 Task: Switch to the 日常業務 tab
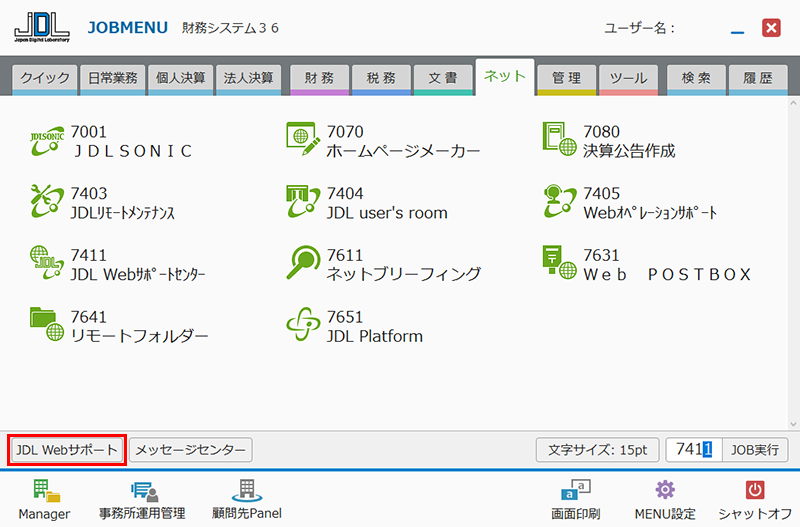tap(113, 79)
